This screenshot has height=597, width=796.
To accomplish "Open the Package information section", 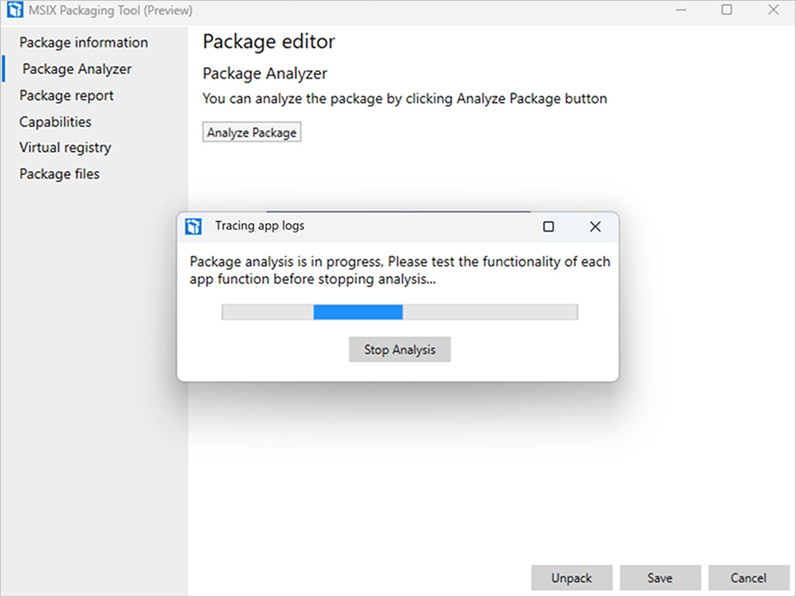I will pyautogui.click(x=84, y=42).
